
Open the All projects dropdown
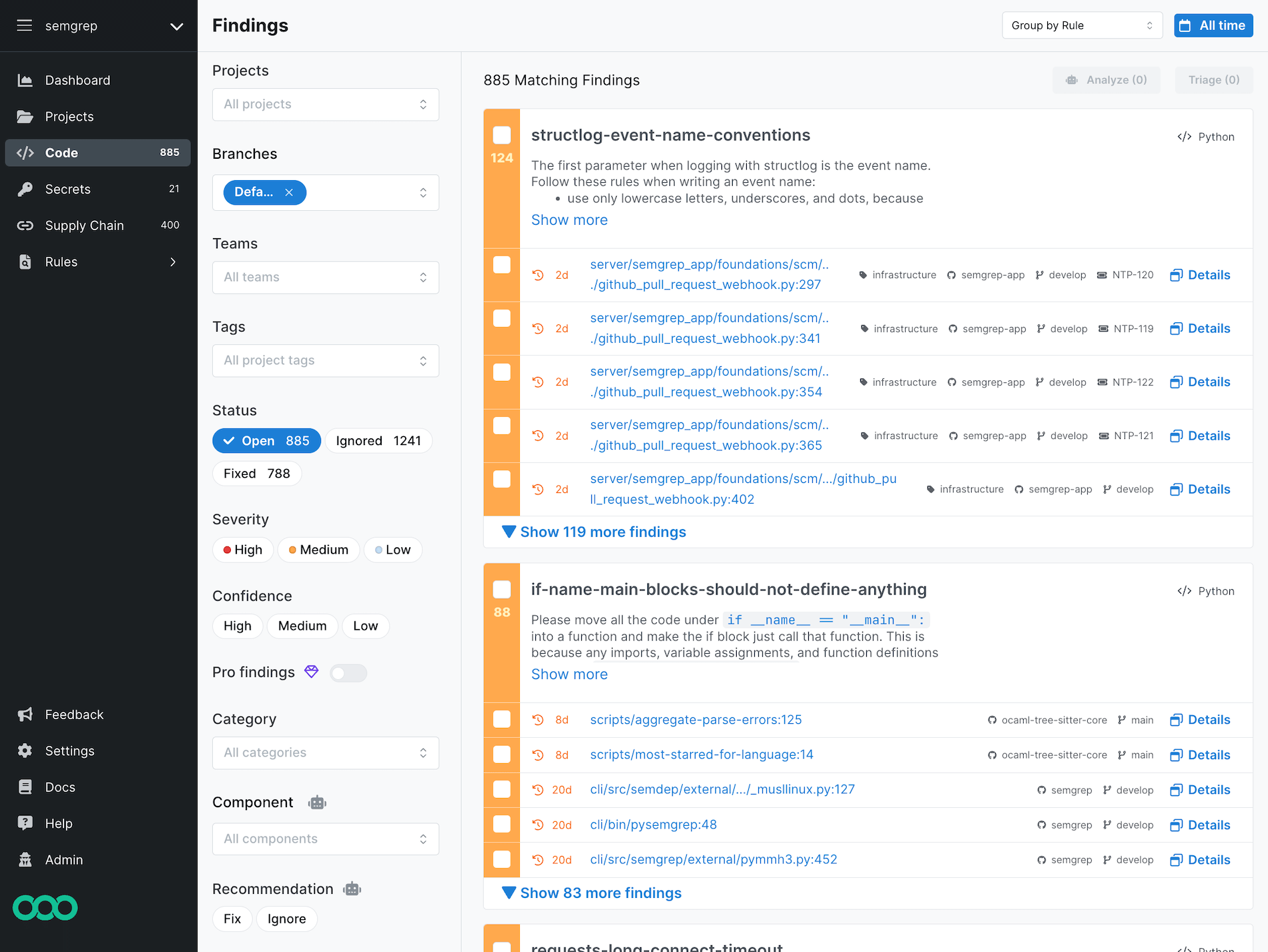[x=325, y=104]
